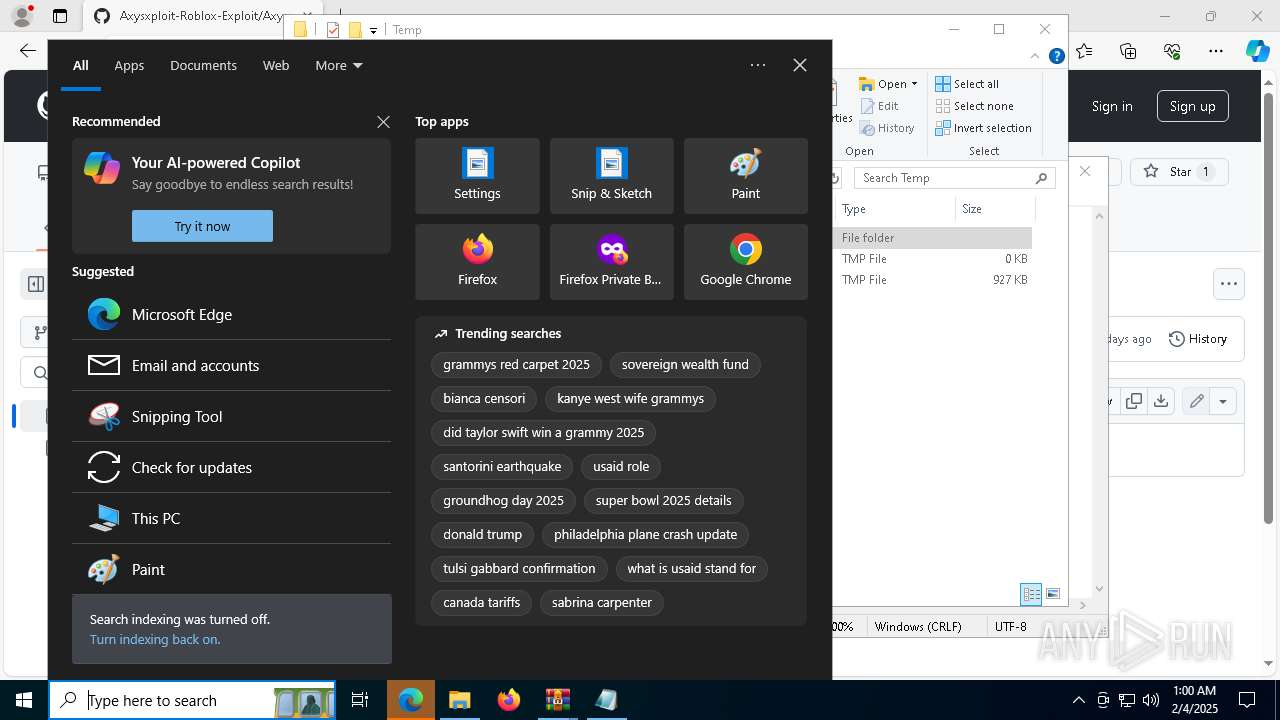Open Firefox from the taskbar
The image size is (1280, 720).
tap(508, 700)
